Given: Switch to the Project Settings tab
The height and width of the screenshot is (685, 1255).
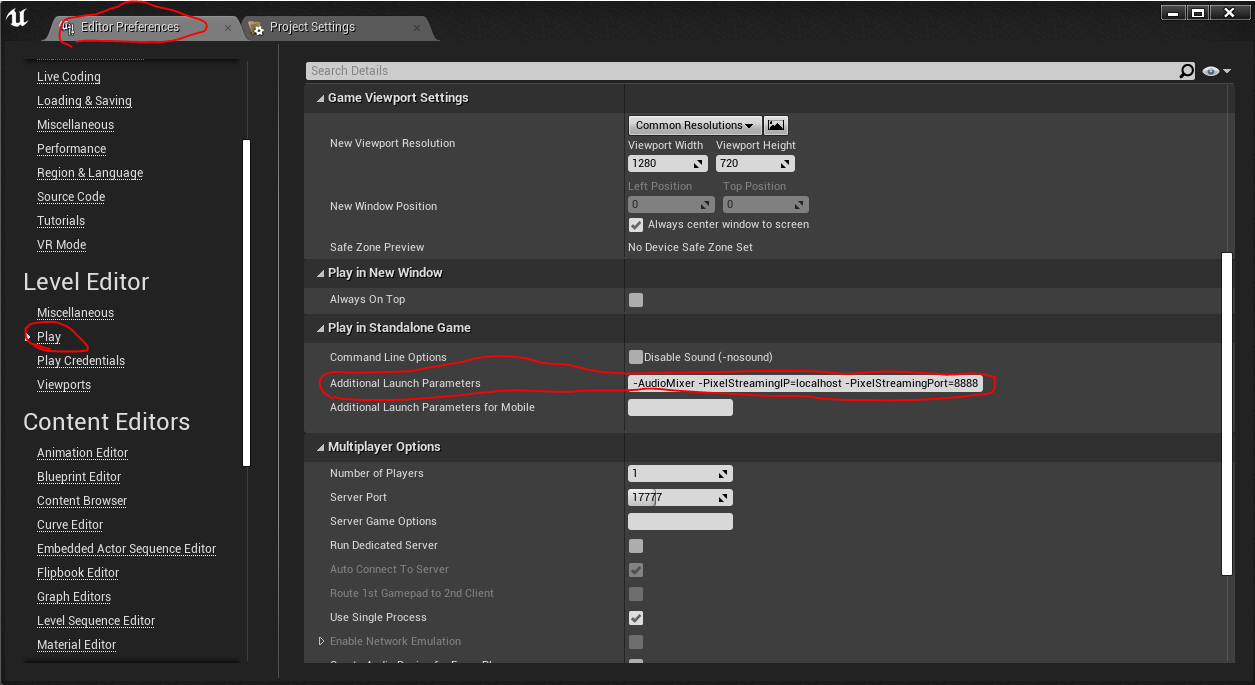Looking at the screenshot, I should pyautogui.click(x=312, y=27).
